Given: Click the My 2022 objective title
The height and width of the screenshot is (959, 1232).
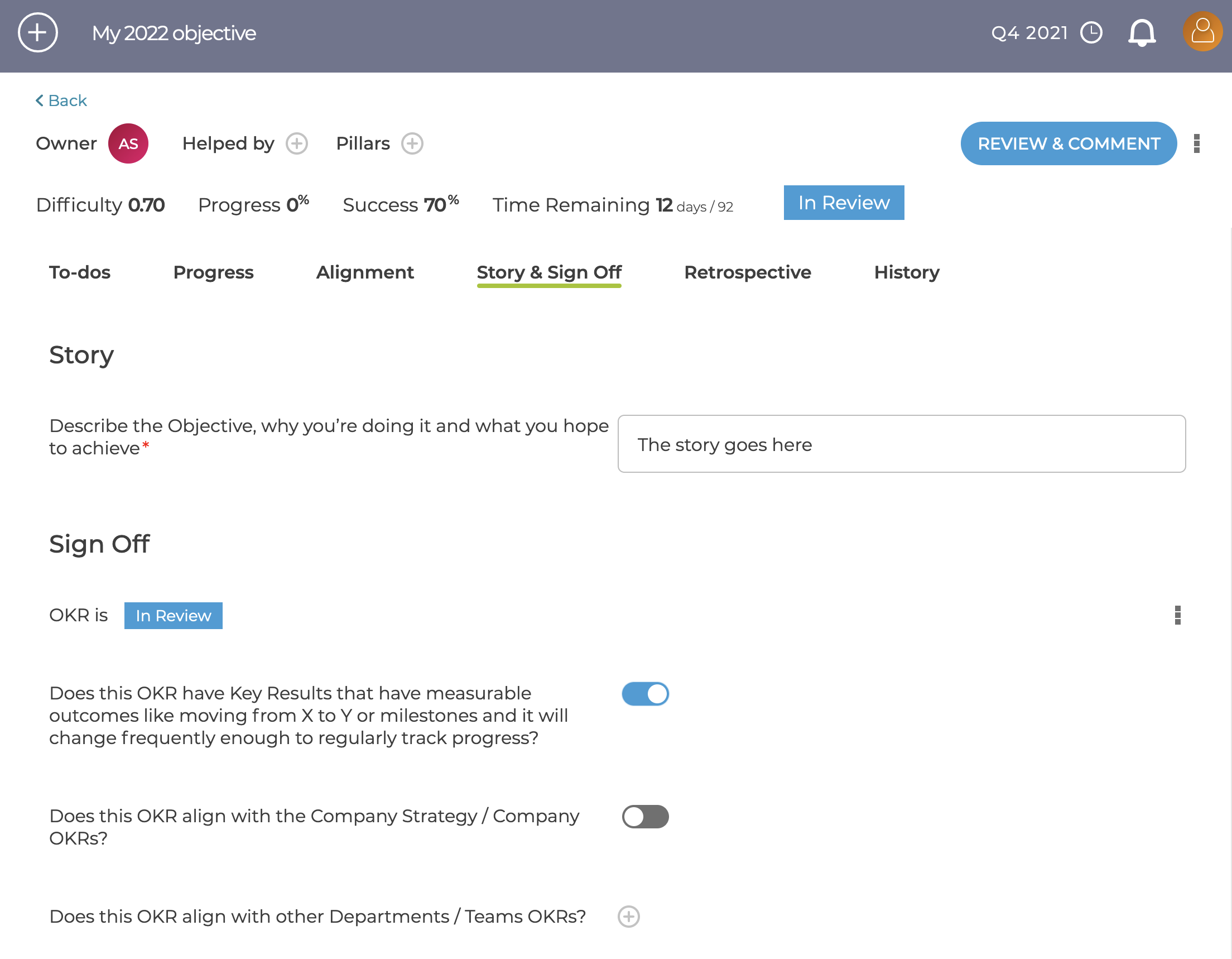Looking at the screenshot, I should pyautogui.click(x=174, y=33).
